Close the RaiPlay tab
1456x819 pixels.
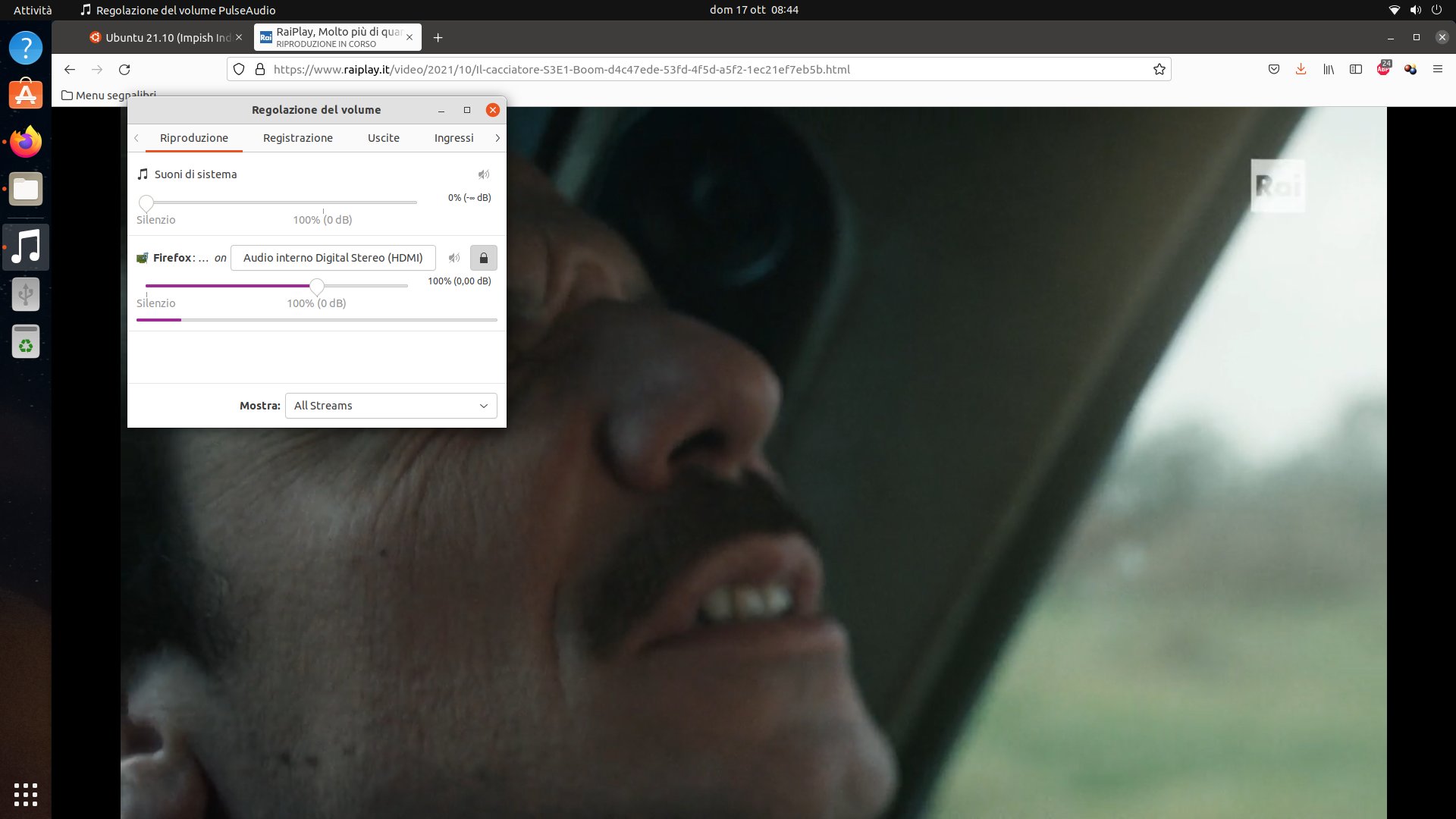[x=409, y=38]
